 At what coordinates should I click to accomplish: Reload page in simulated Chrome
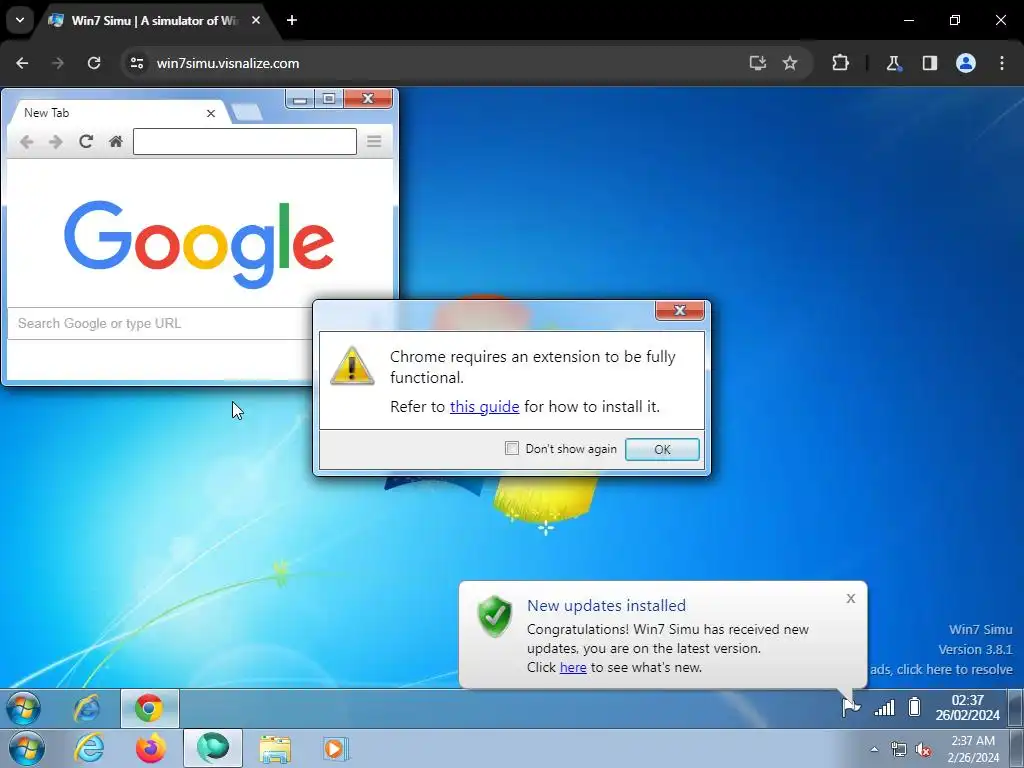86,142
